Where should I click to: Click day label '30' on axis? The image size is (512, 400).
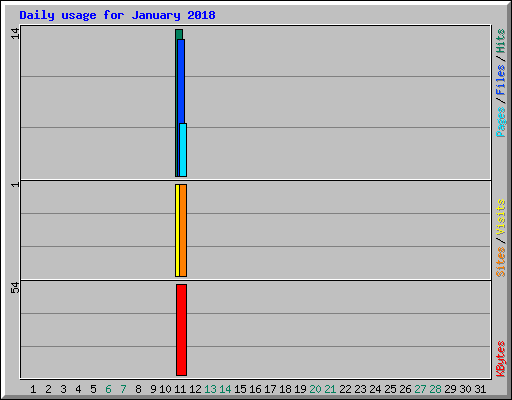coord(465,389)
